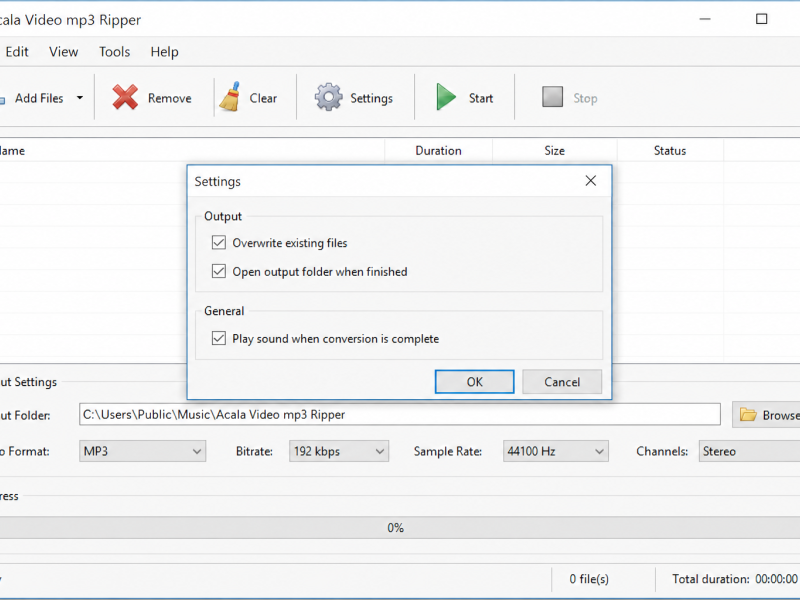Sort by Duration column header
The width and height of the screenshot is (800, 600).
pos(438,151)
